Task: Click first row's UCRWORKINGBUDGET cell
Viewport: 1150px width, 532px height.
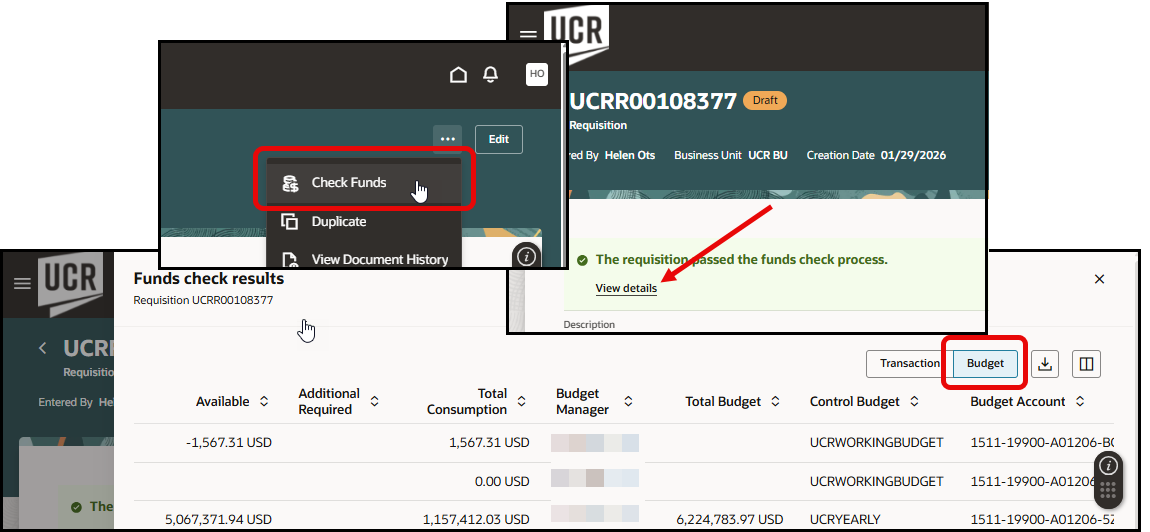Action: tap(876, 442)
